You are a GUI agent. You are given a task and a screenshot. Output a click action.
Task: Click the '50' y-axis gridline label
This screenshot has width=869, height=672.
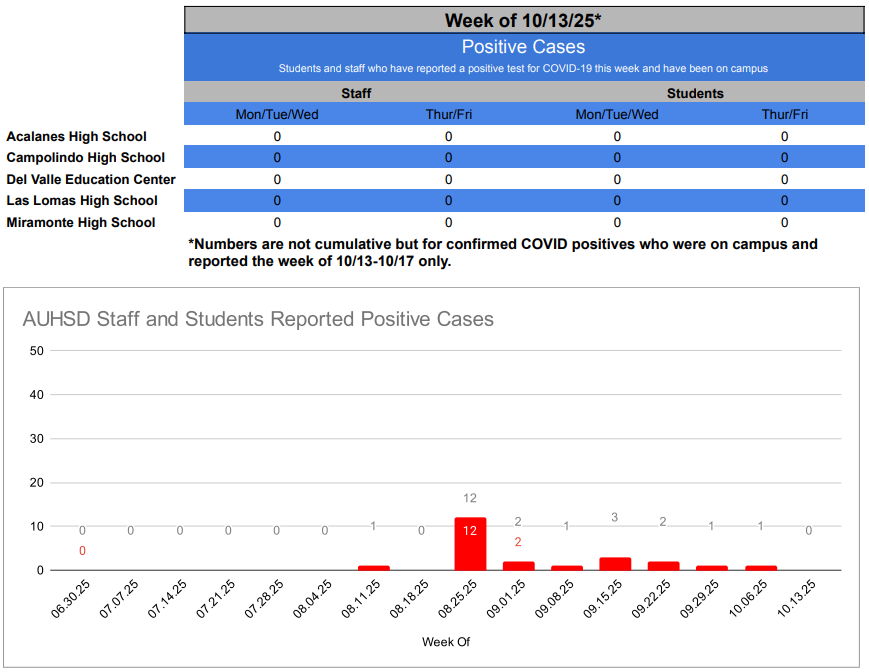coord(37,350)
